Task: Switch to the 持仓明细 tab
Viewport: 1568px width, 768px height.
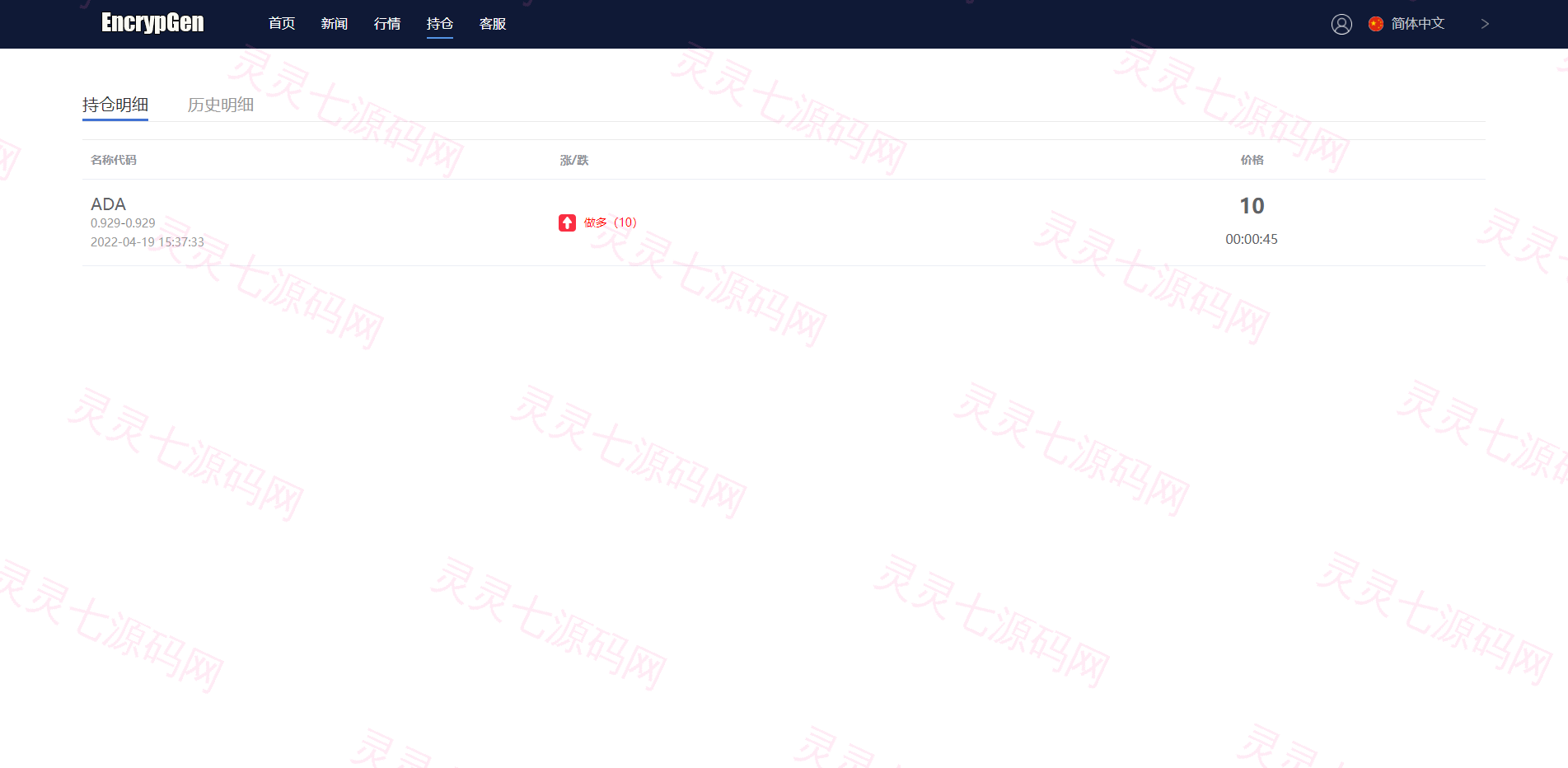Action: click(x=115, y=105)
